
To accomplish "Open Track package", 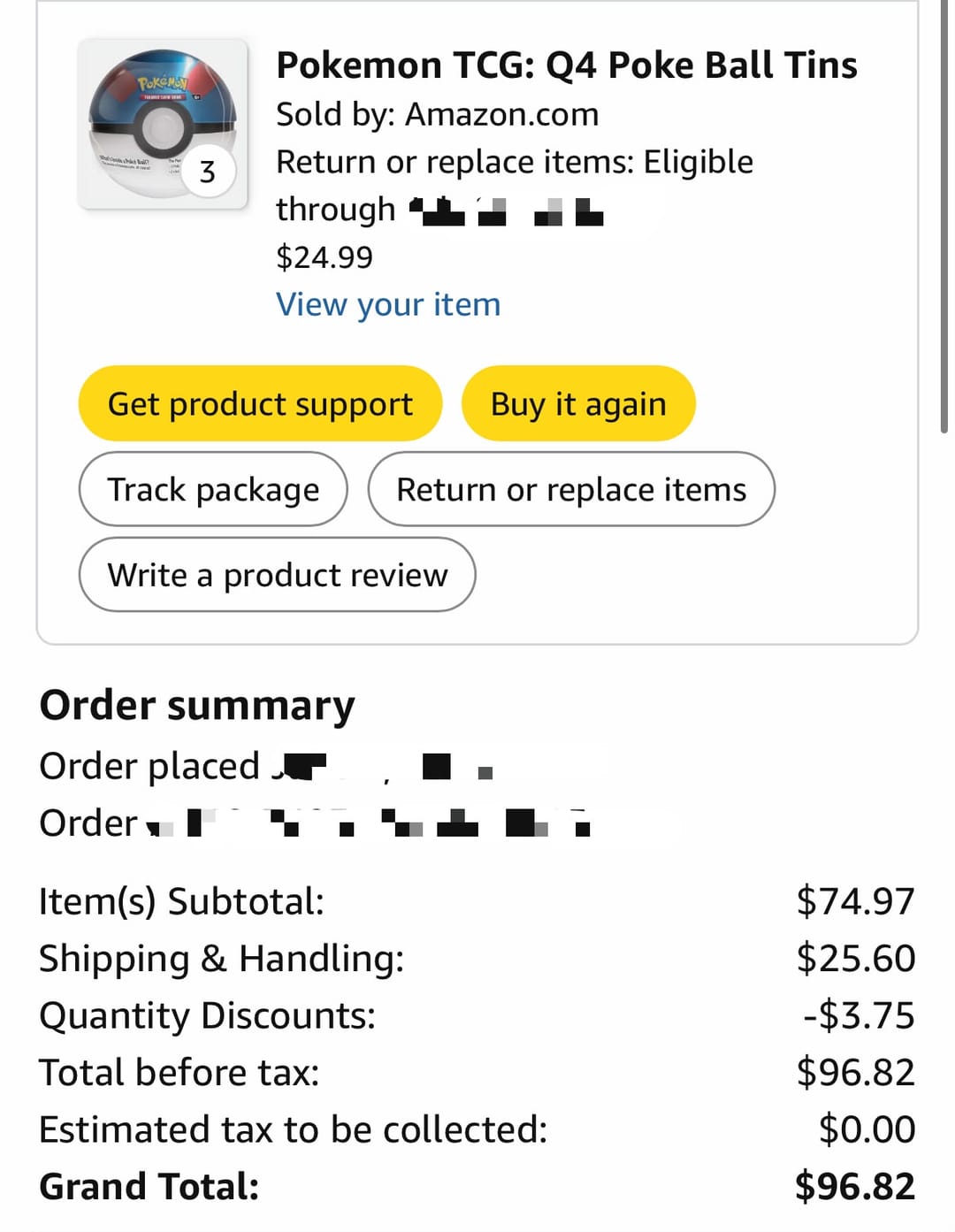I will (213, 489).
